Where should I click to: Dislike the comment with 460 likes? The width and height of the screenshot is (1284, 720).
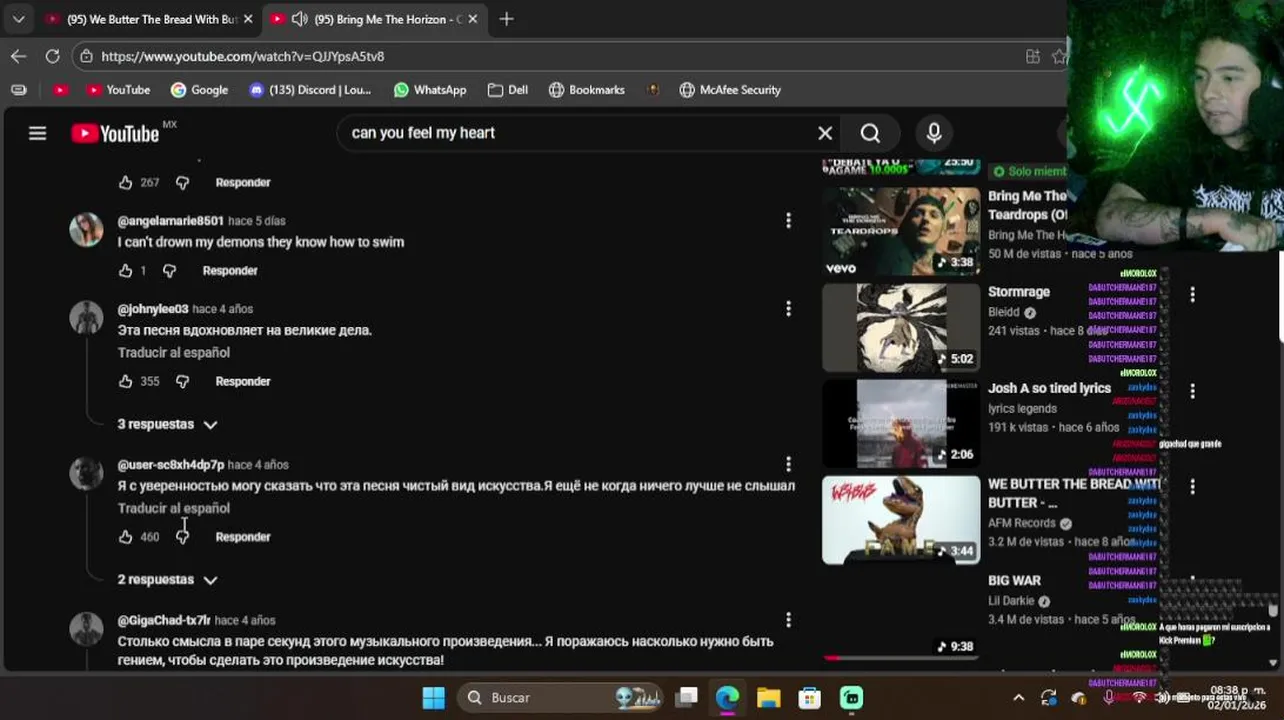tap(182, 537)
